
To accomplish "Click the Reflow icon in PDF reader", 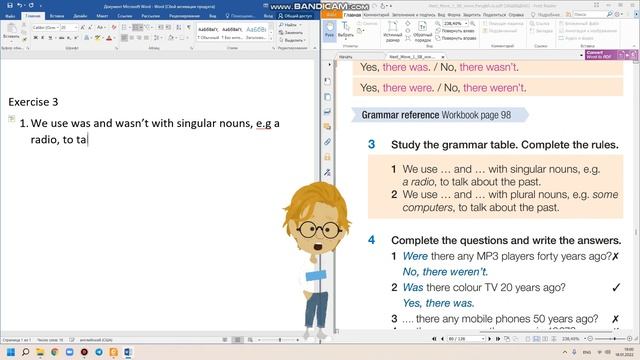I will click(x=422, y=31).
